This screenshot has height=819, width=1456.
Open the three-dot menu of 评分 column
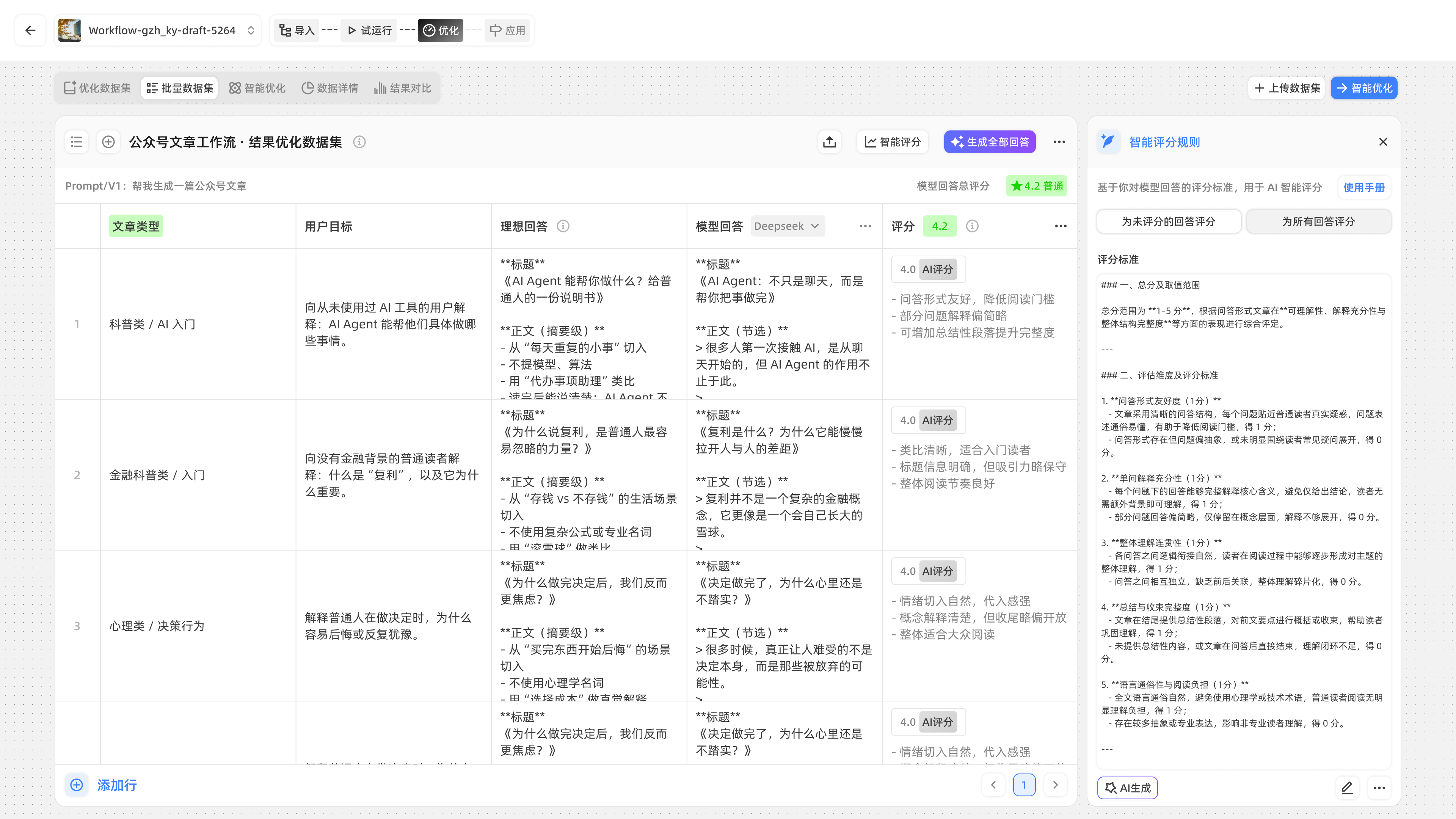click(x=1061, y=226)
